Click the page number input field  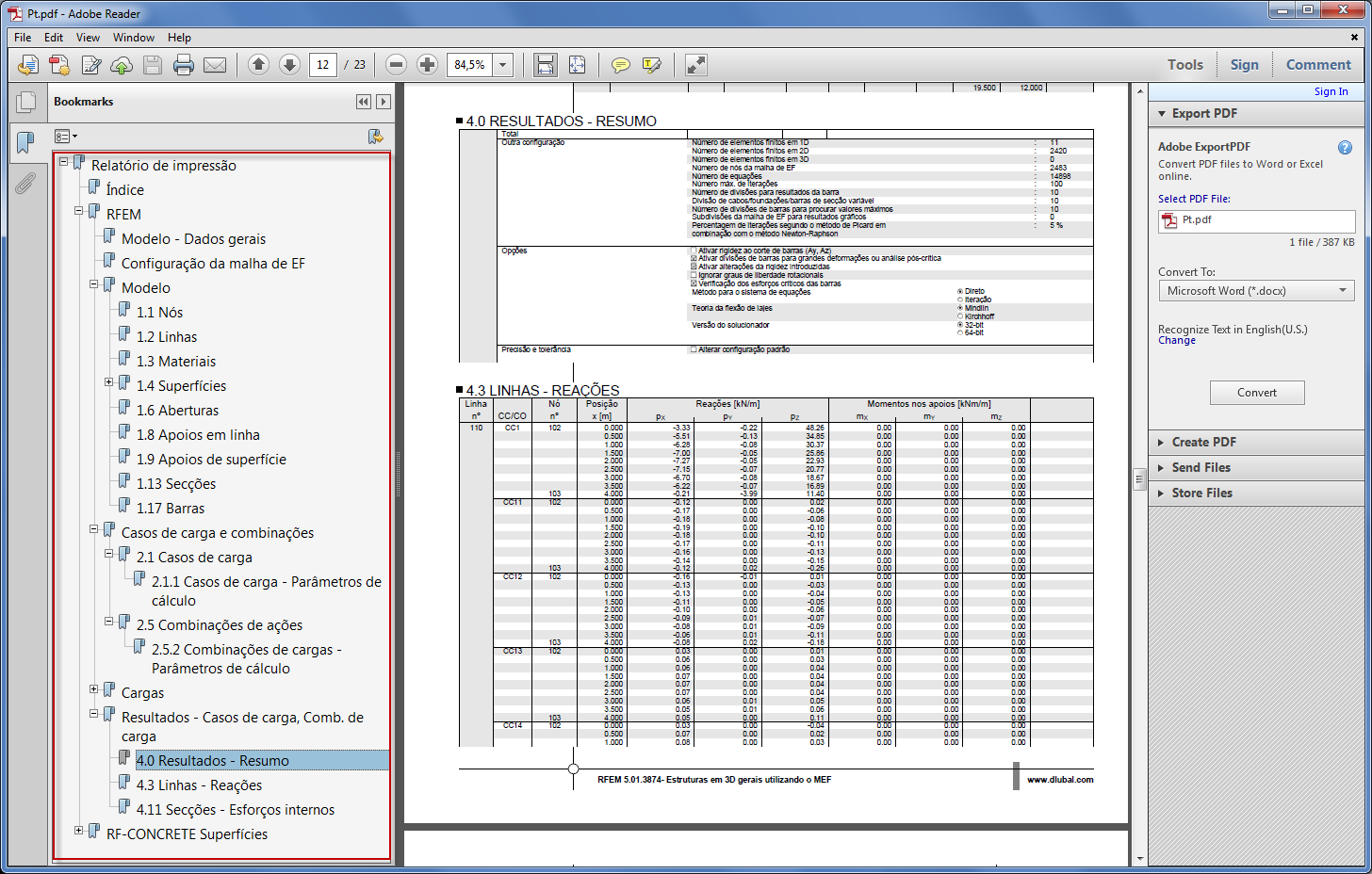coord(322,65)
